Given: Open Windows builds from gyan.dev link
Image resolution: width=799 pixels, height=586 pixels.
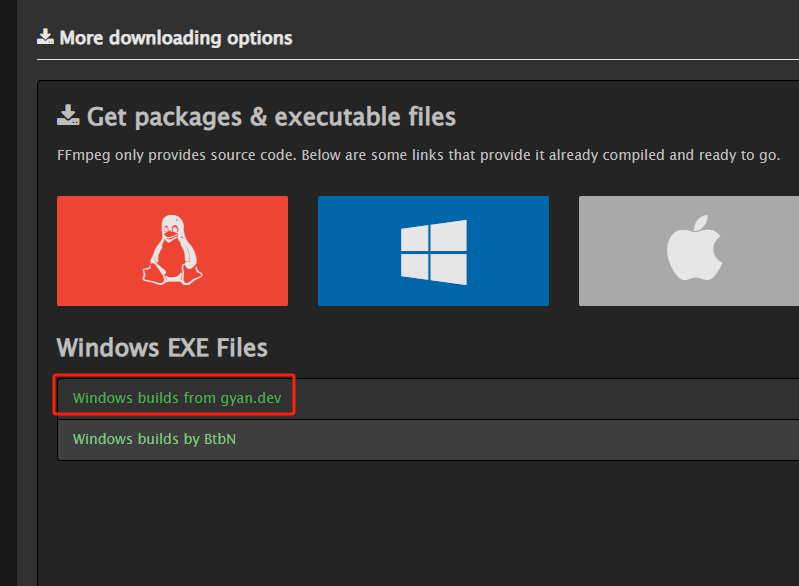Looking at the screenshot, I should tap(177, 398).
